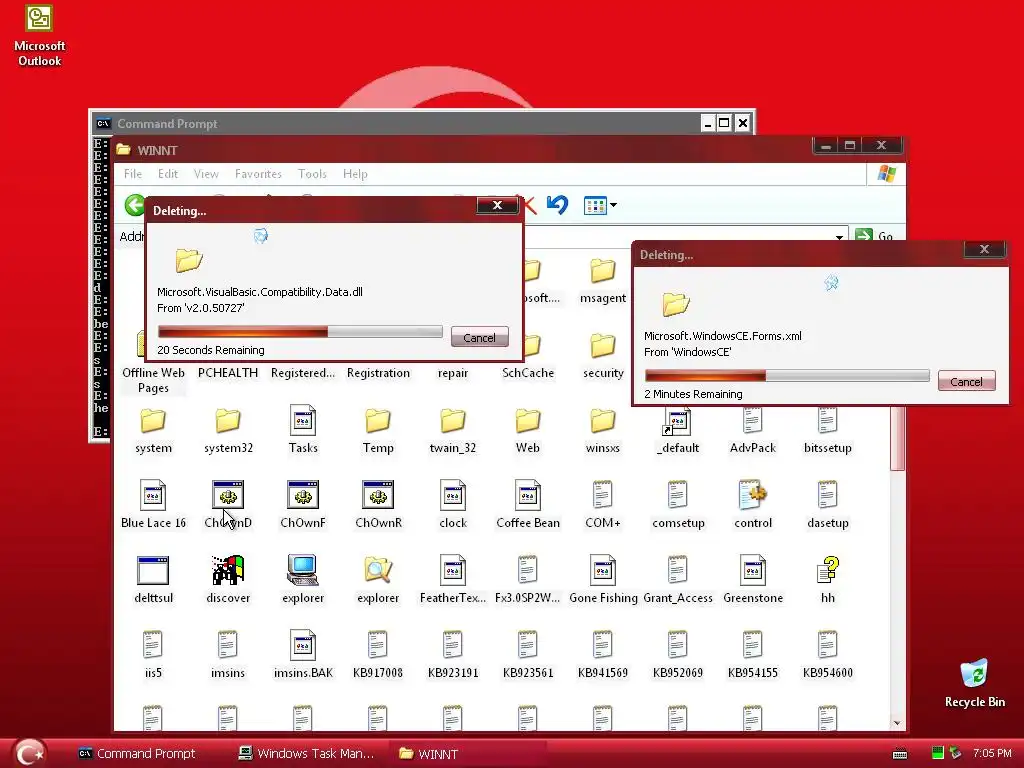1024x768 pixels.
Task: Click the Undo toolbar icon
Action: pos(557,205)
